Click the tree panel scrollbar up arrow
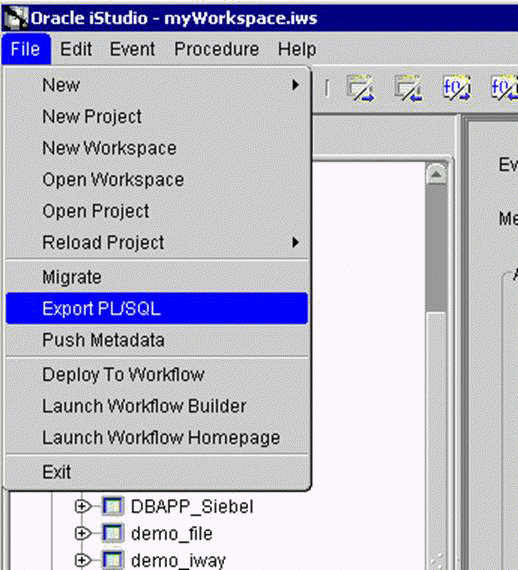Image resolution: width=518 pixels, height=570 pixels. [436, 174]
